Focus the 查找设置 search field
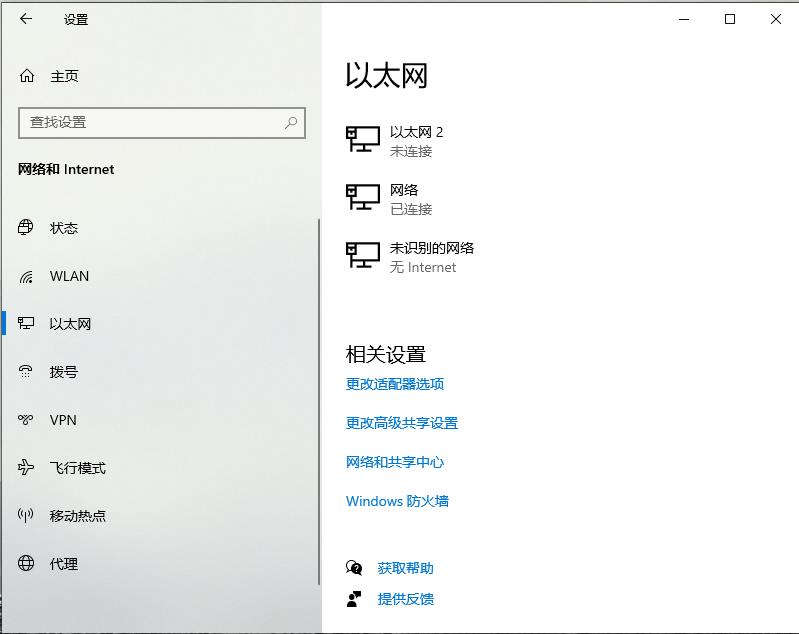 pyautogui.click(x=162, y=123)
